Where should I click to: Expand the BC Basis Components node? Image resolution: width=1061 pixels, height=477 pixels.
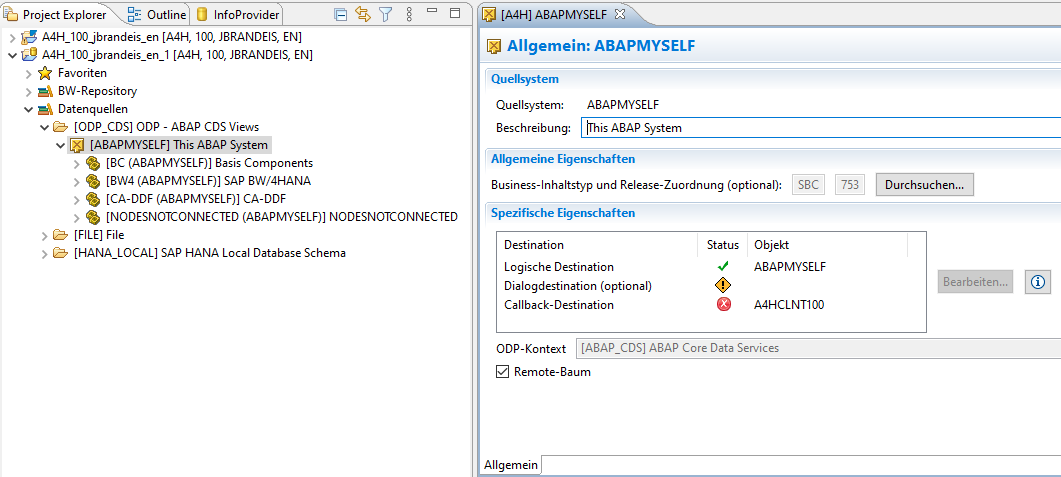(x=77, y=163)
